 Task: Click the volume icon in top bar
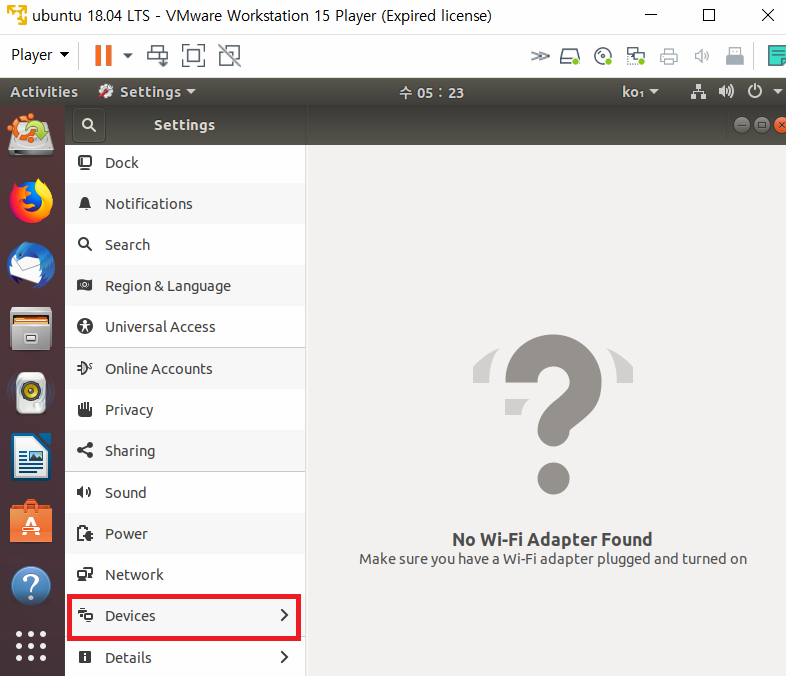pyautogui.click(x=726, y=91)
